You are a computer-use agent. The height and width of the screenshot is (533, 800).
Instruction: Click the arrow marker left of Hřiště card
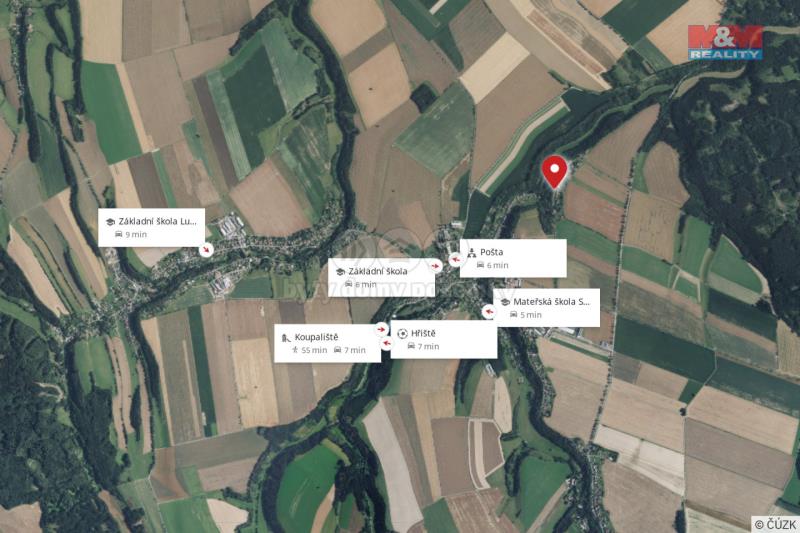click(387, 344)
